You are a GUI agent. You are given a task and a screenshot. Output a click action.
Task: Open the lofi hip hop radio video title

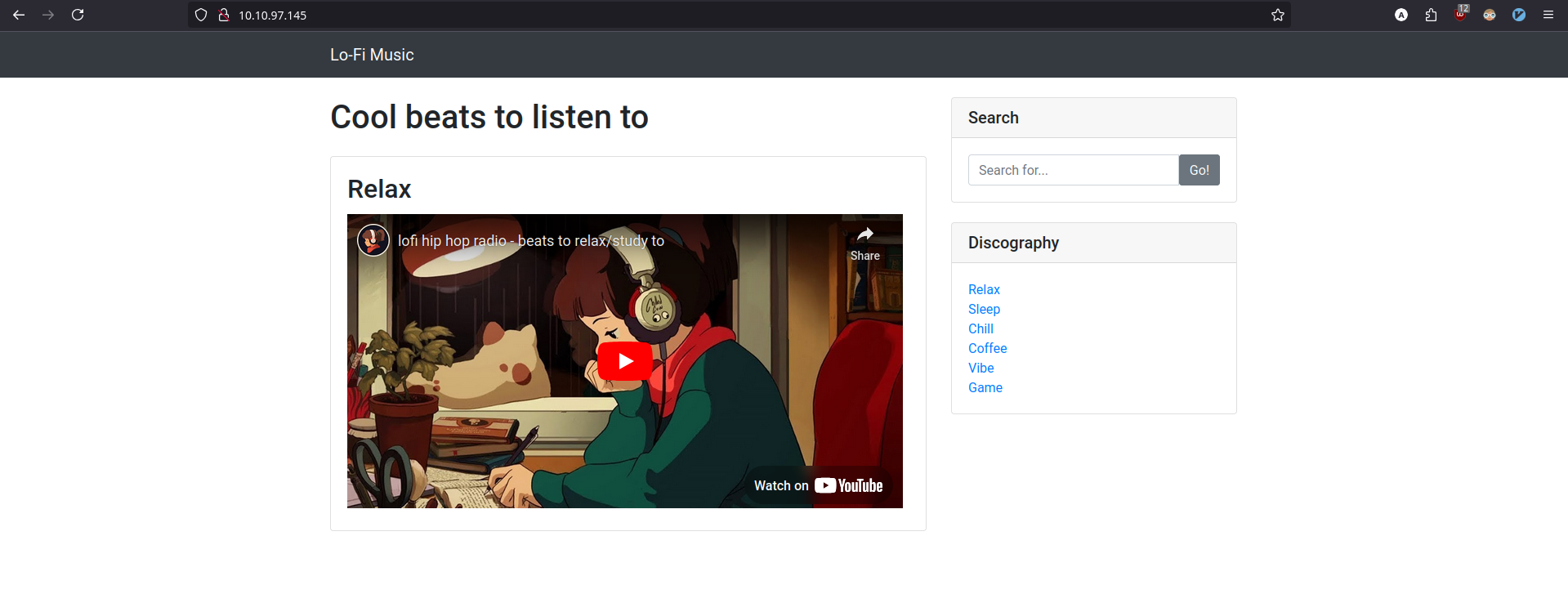coord(531,240)
